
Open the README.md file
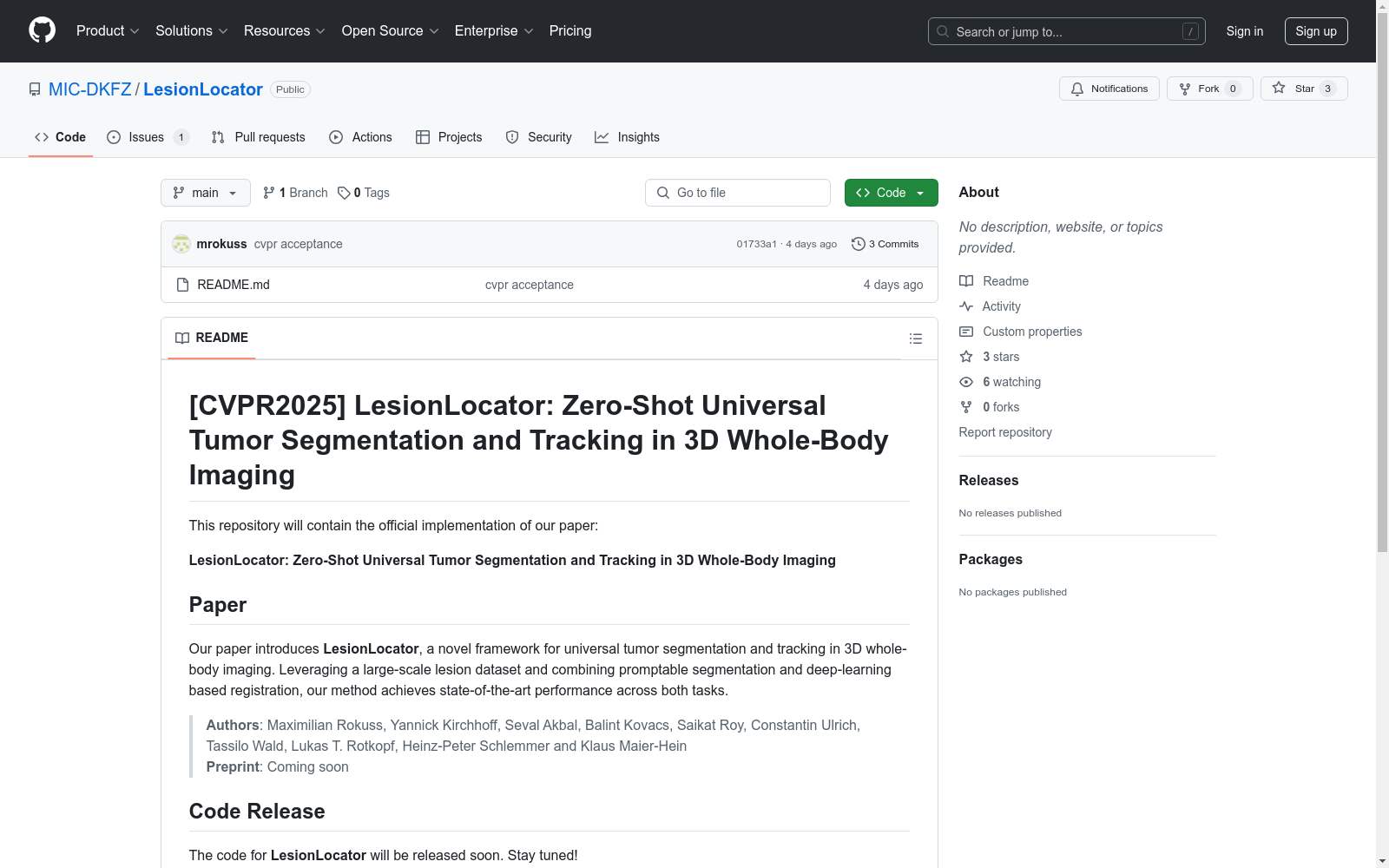[234, 285]
